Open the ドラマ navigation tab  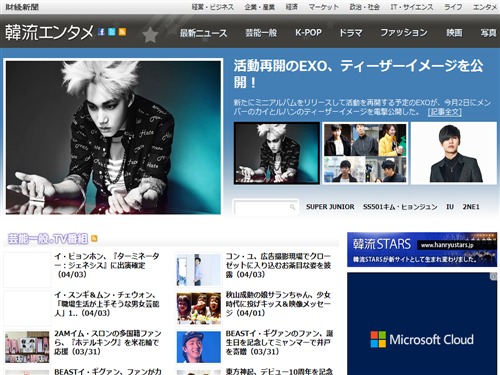pos(351,33)
